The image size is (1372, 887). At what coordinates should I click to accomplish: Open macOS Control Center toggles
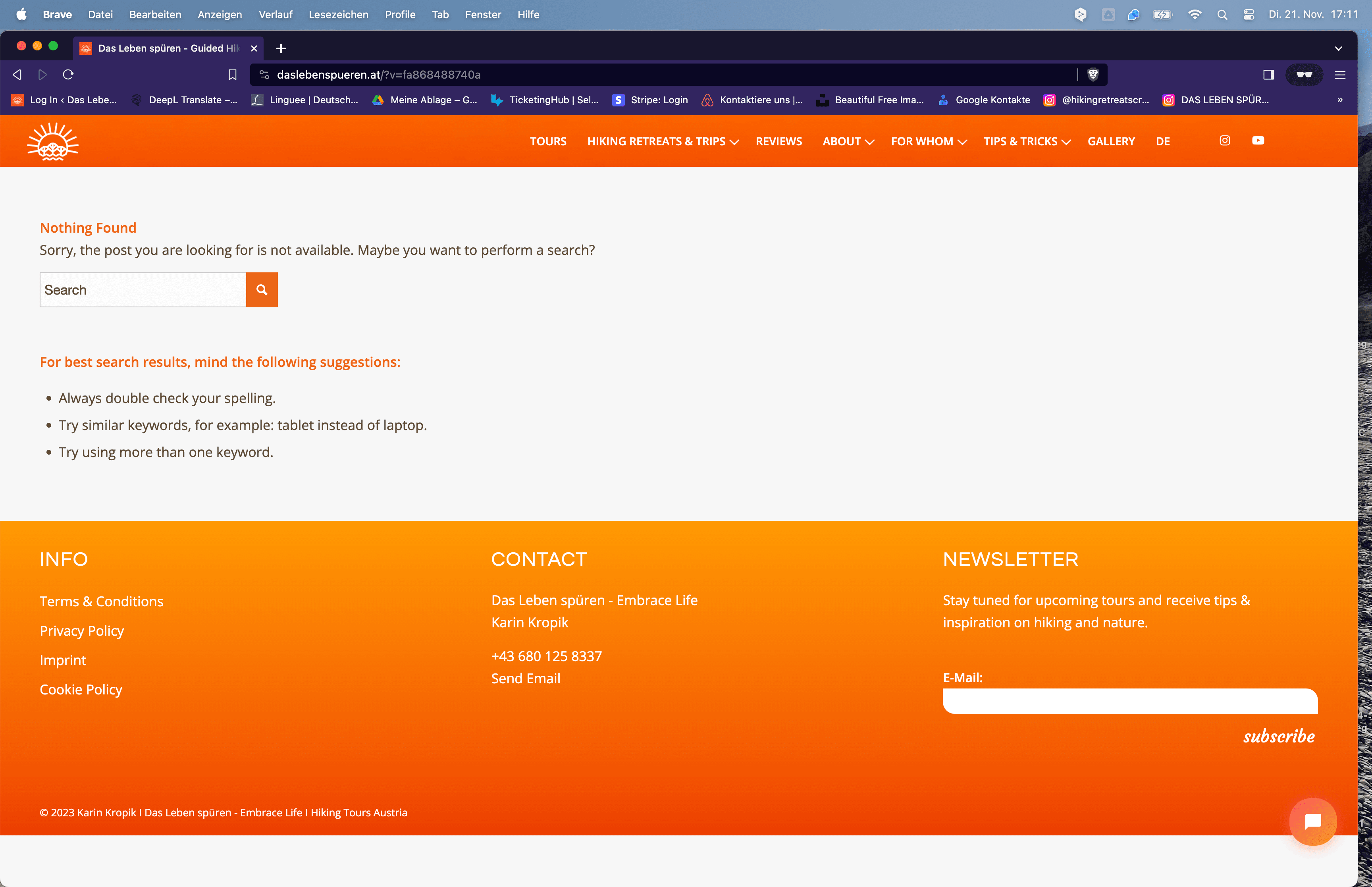[x=1248, y=14]
